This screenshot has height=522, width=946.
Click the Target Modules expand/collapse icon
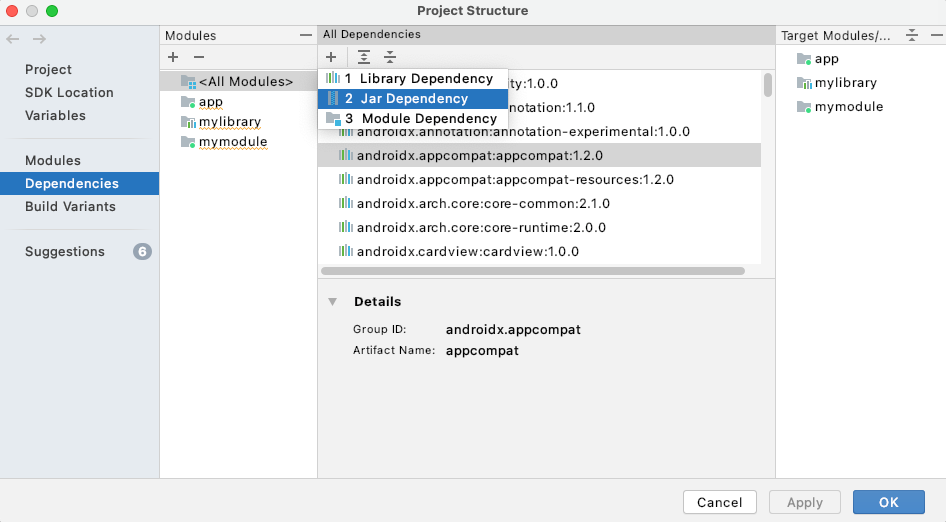coord(911,35)
